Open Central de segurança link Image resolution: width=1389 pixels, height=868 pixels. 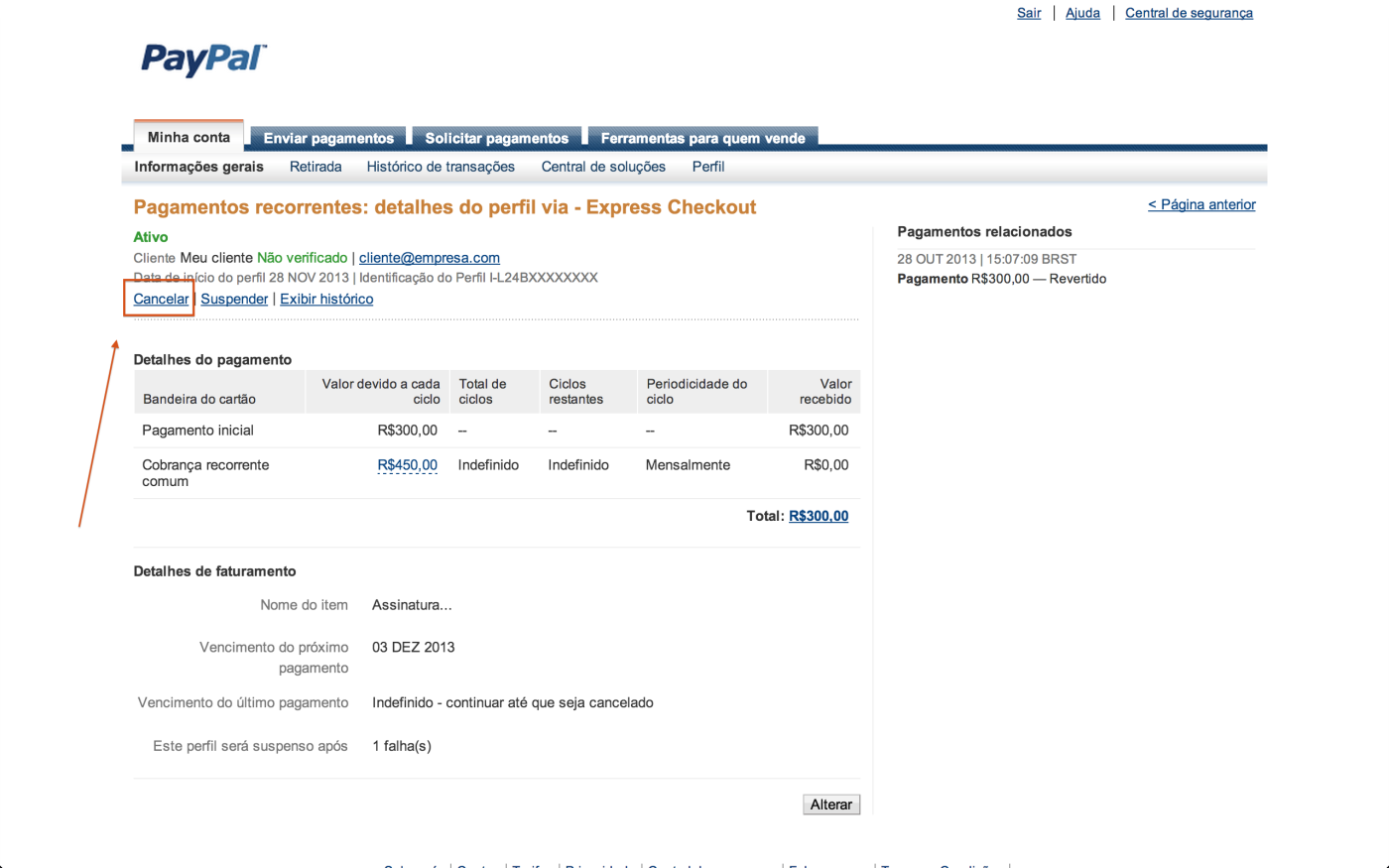pos(1189,13)
